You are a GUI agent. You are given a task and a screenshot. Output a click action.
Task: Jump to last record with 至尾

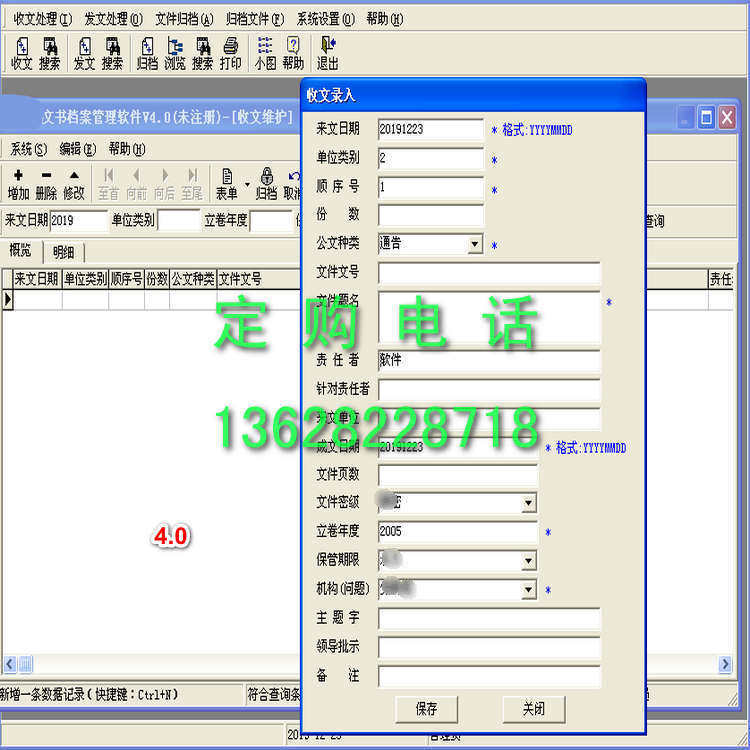pyautogui.click(x=192, y=184)
